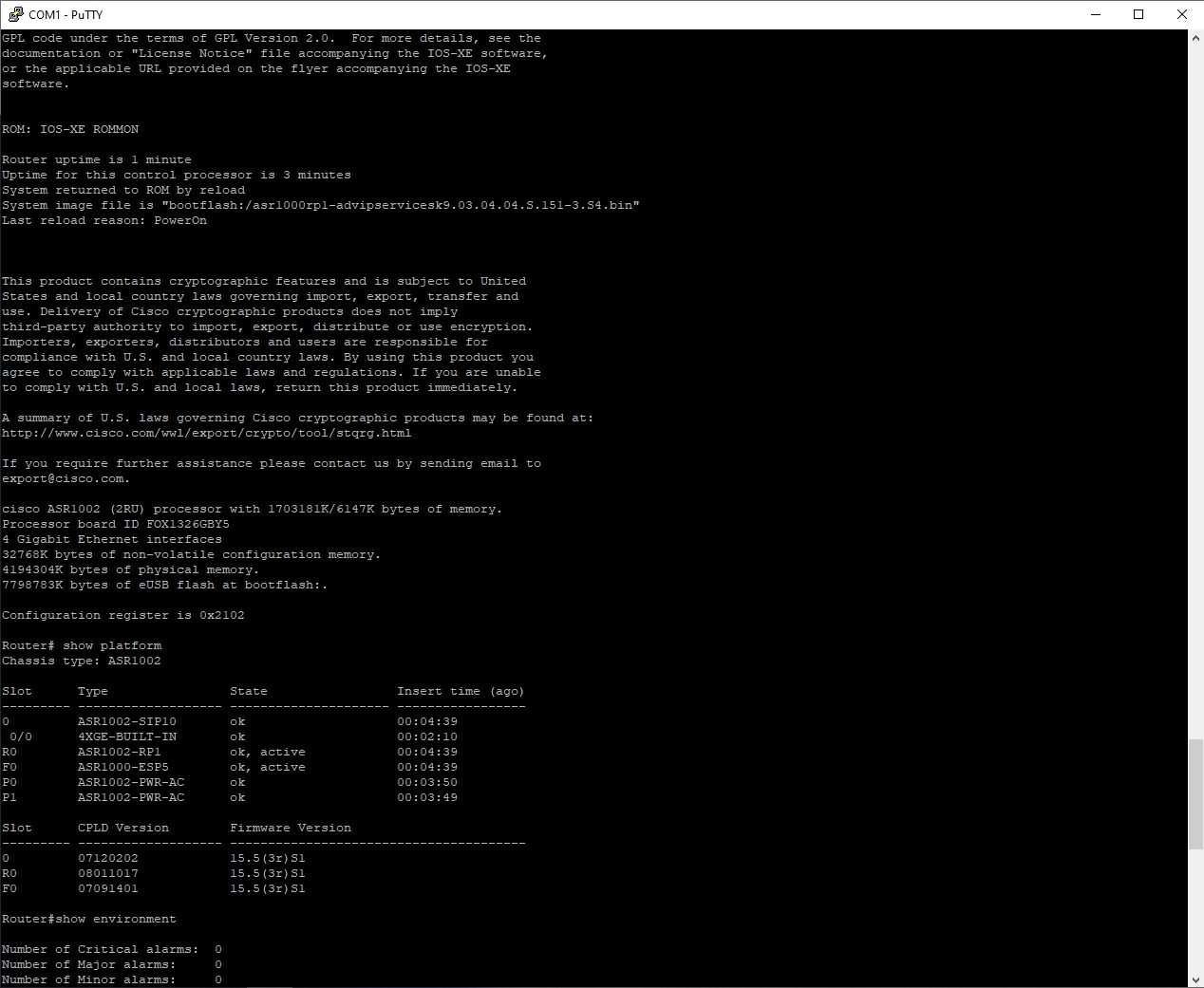1204x988 pixels.
Task: Click insert time 00:02:10
Action: point(427,736)
